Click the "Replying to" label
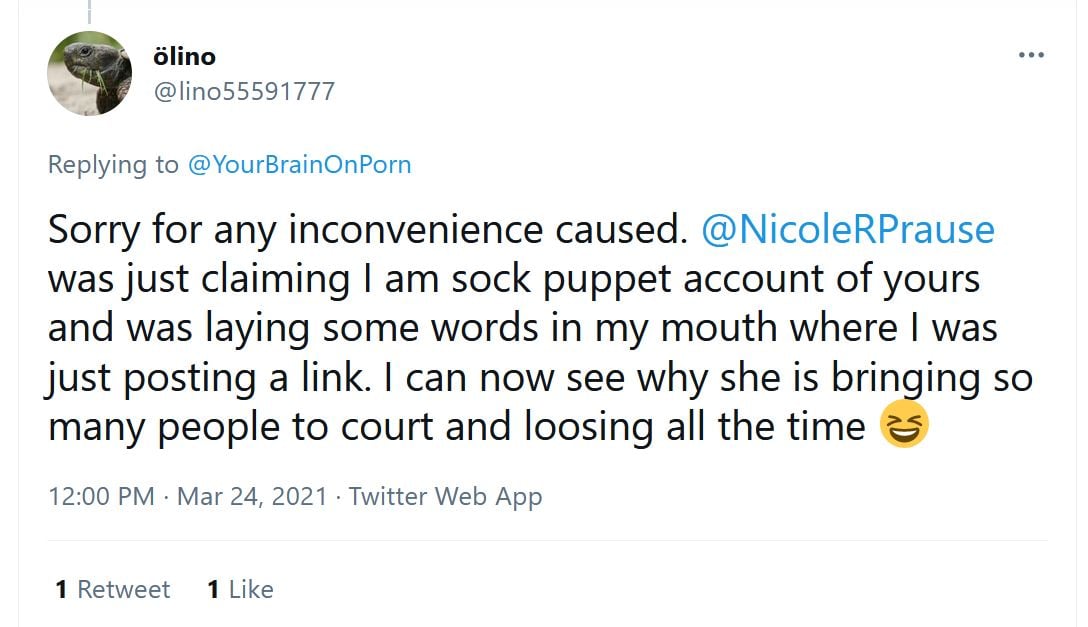The image size is (1088, 627). pyautogui.click(x=113, y=165)
